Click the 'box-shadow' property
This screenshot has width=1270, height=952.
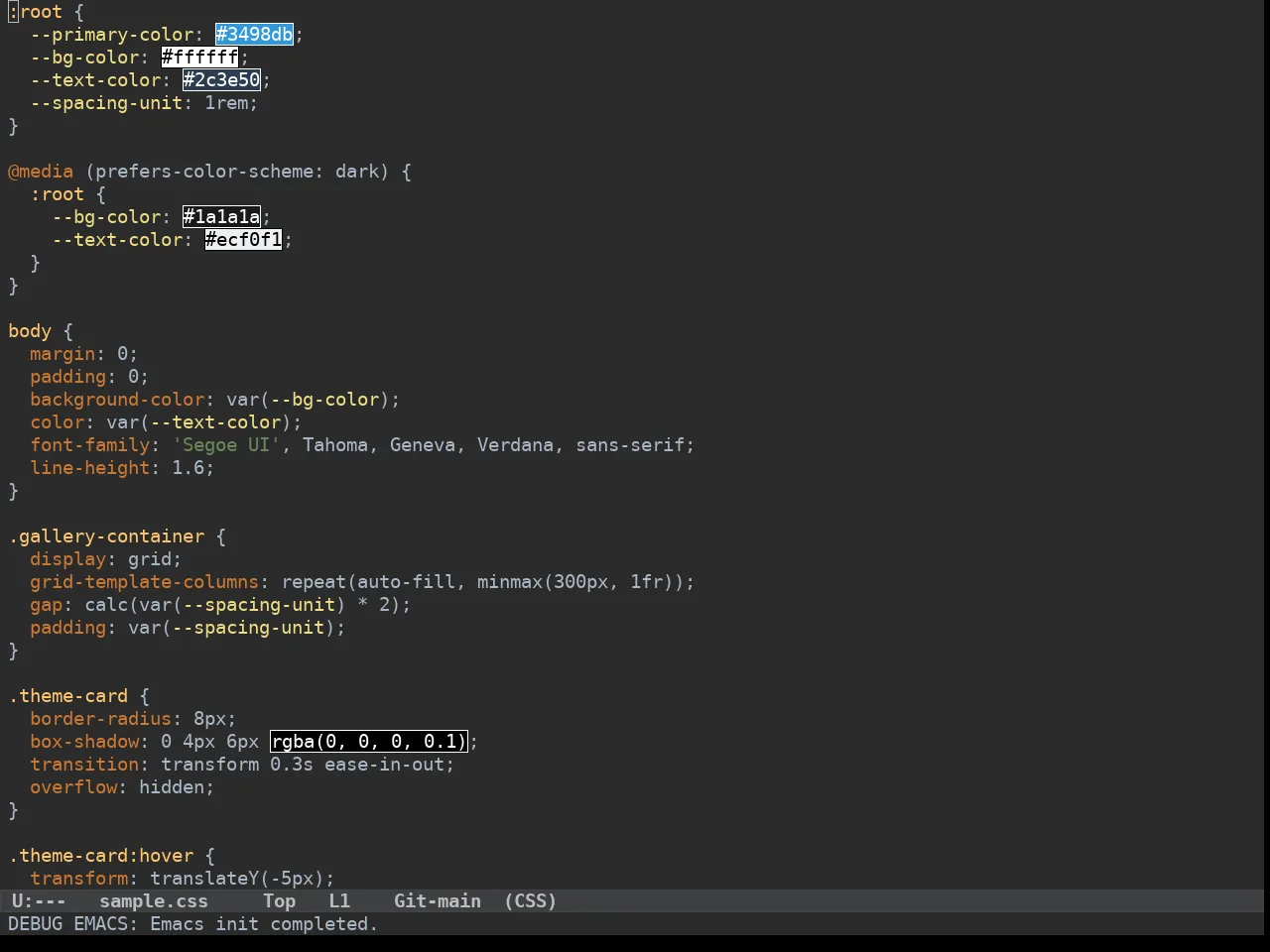84,742
